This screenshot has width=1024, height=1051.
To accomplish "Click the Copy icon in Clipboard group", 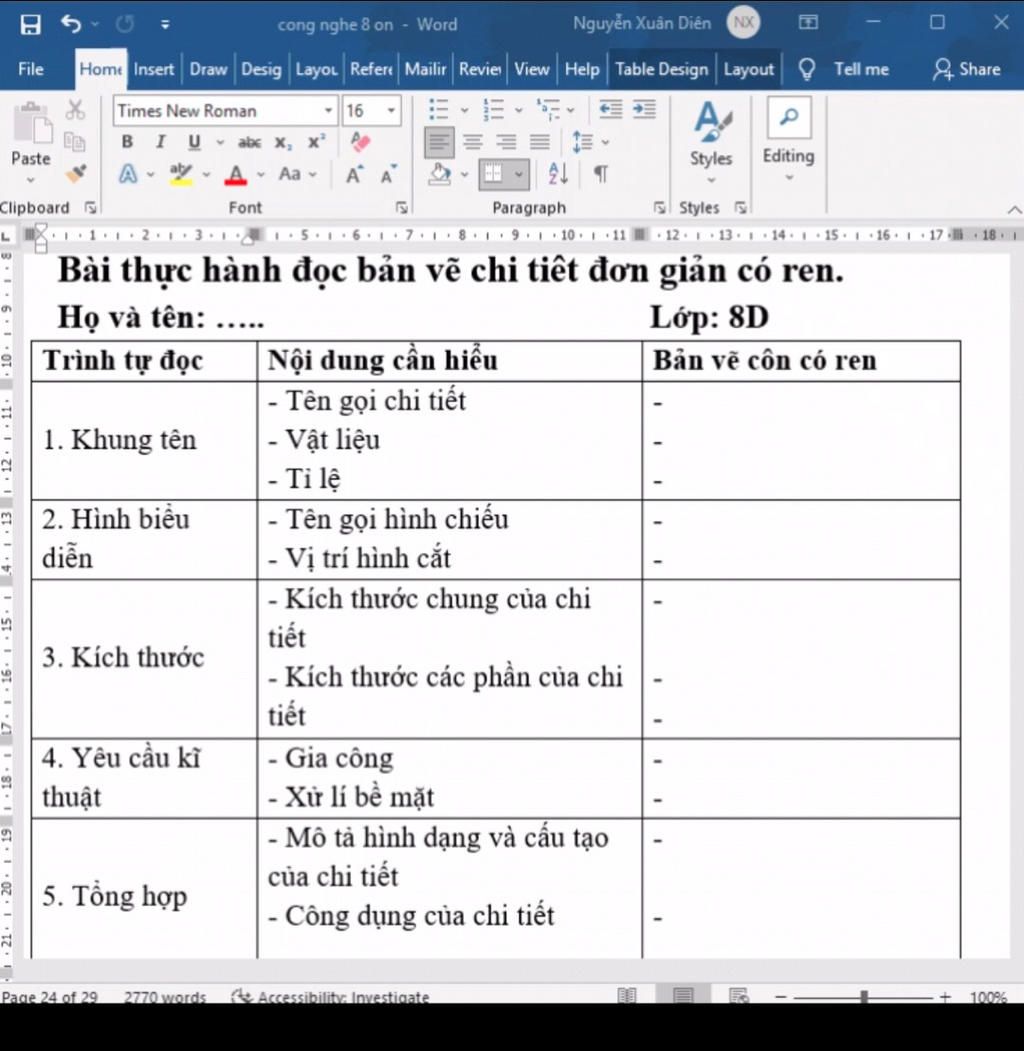I will tap(74, 141).
